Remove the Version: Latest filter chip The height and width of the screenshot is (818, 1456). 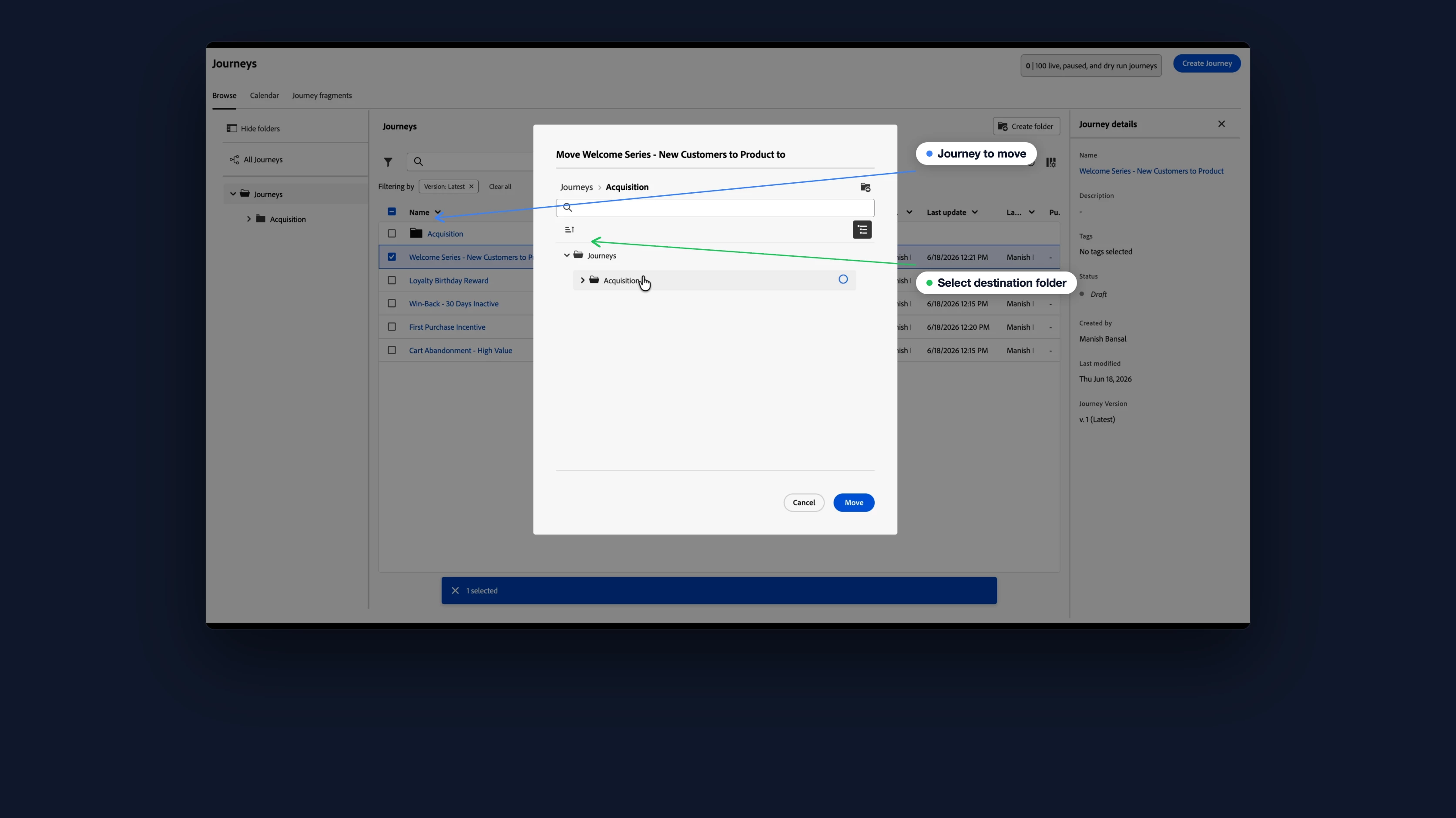click(471, 187)
